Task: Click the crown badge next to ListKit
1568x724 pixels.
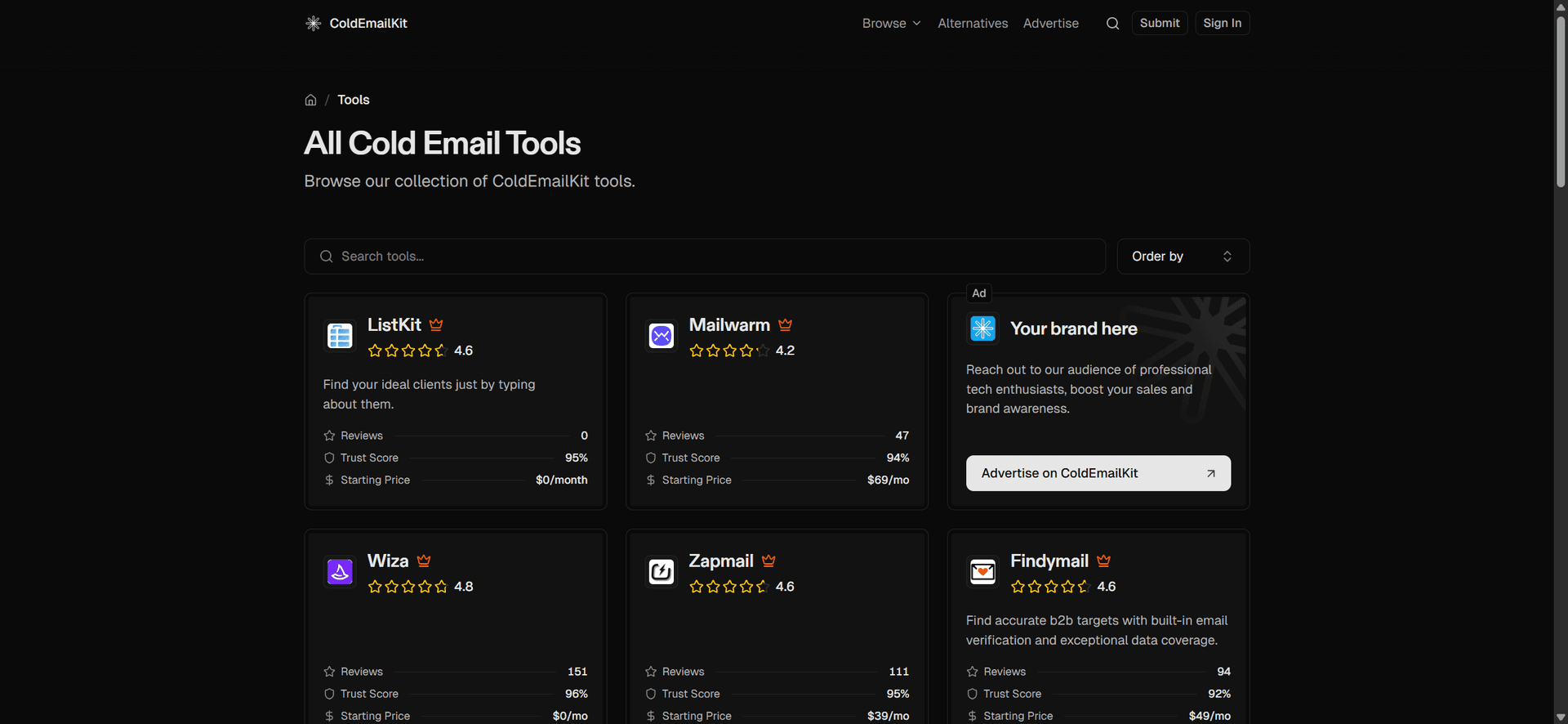Action: coord(436,325)
